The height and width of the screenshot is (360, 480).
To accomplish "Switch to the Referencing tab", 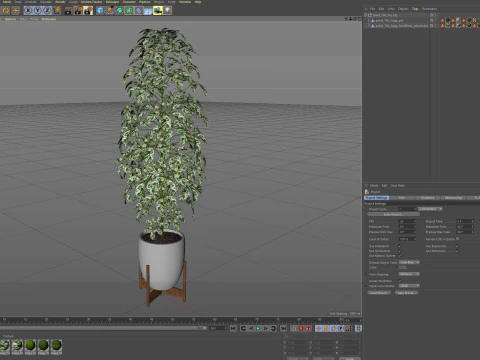I will (453, 198).
